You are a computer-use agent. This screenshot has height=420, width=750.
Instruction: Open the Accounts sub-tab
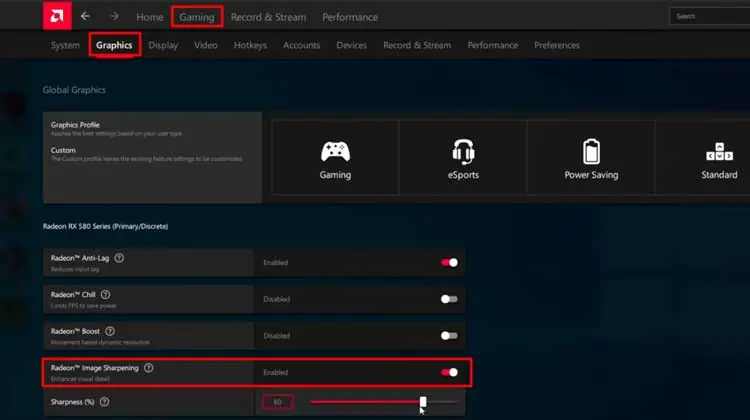click(301, 45)
